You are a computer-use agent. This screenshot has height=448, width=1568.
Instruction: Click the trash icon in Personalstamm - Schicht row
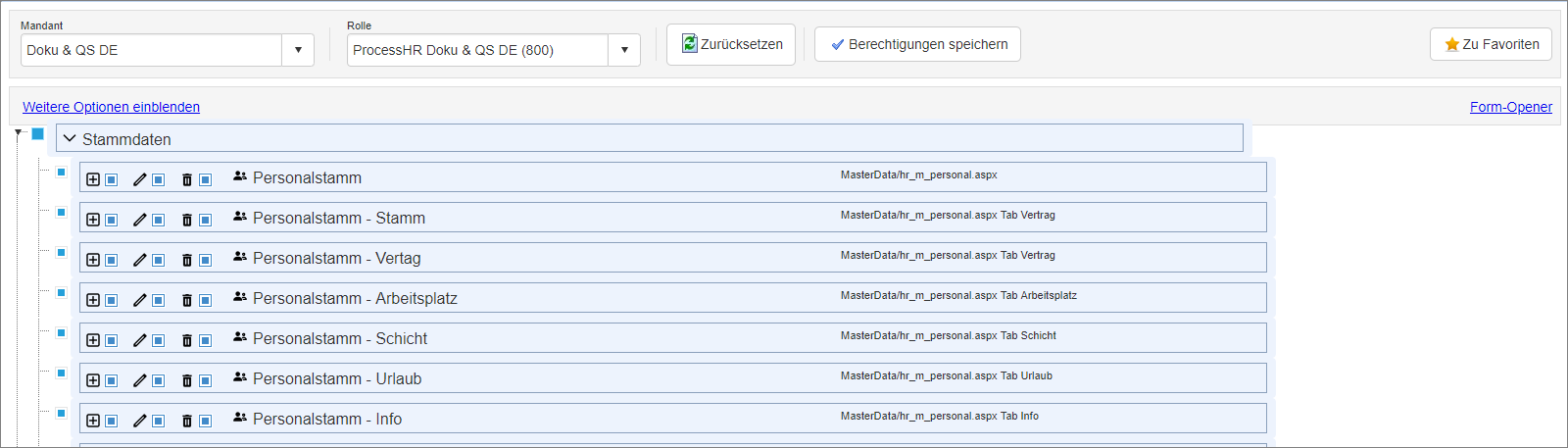[x=187, y=340]
